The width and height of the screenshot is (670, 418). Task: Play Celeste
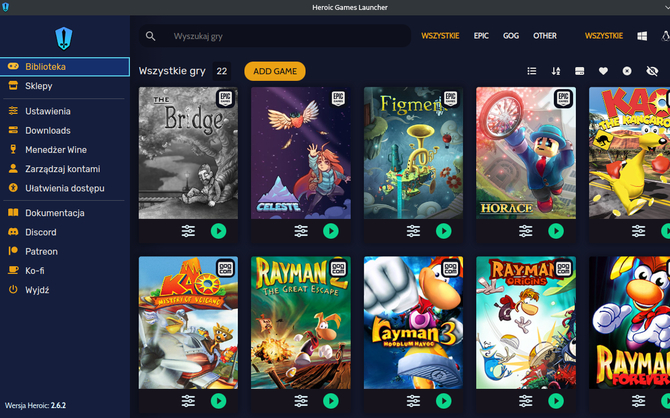click(331, 231)
